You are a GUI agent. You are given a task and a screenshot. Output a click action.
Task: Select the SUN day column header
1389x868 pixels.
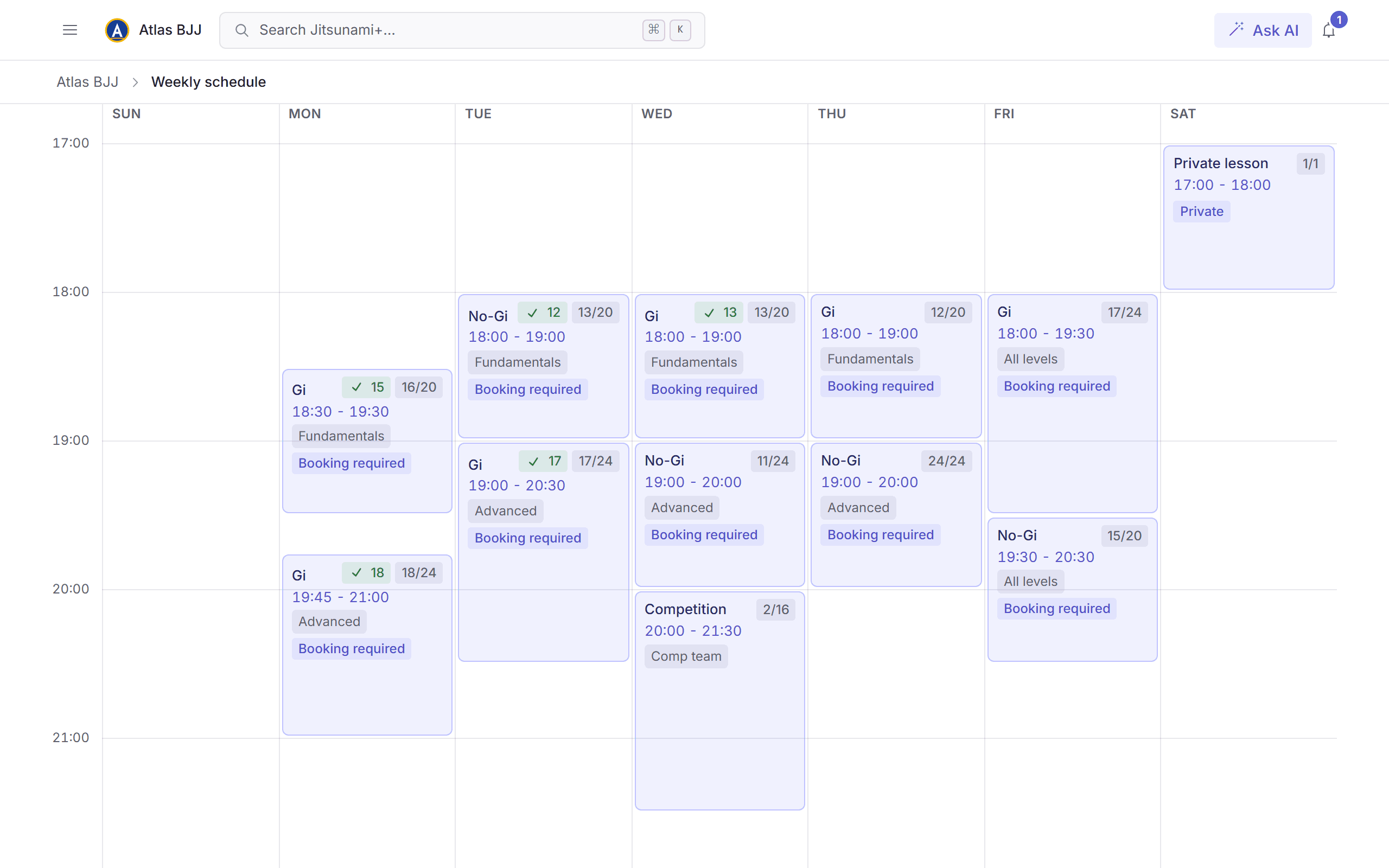(126, 114)
